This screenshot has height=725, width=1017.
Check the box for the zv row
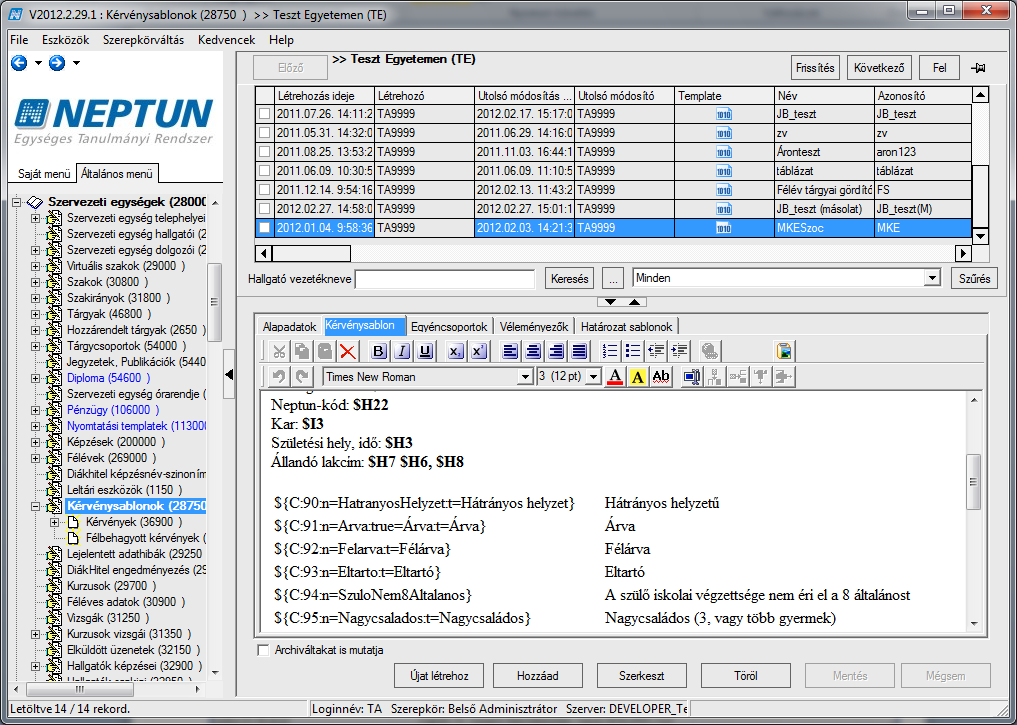[x=265, y=133]
